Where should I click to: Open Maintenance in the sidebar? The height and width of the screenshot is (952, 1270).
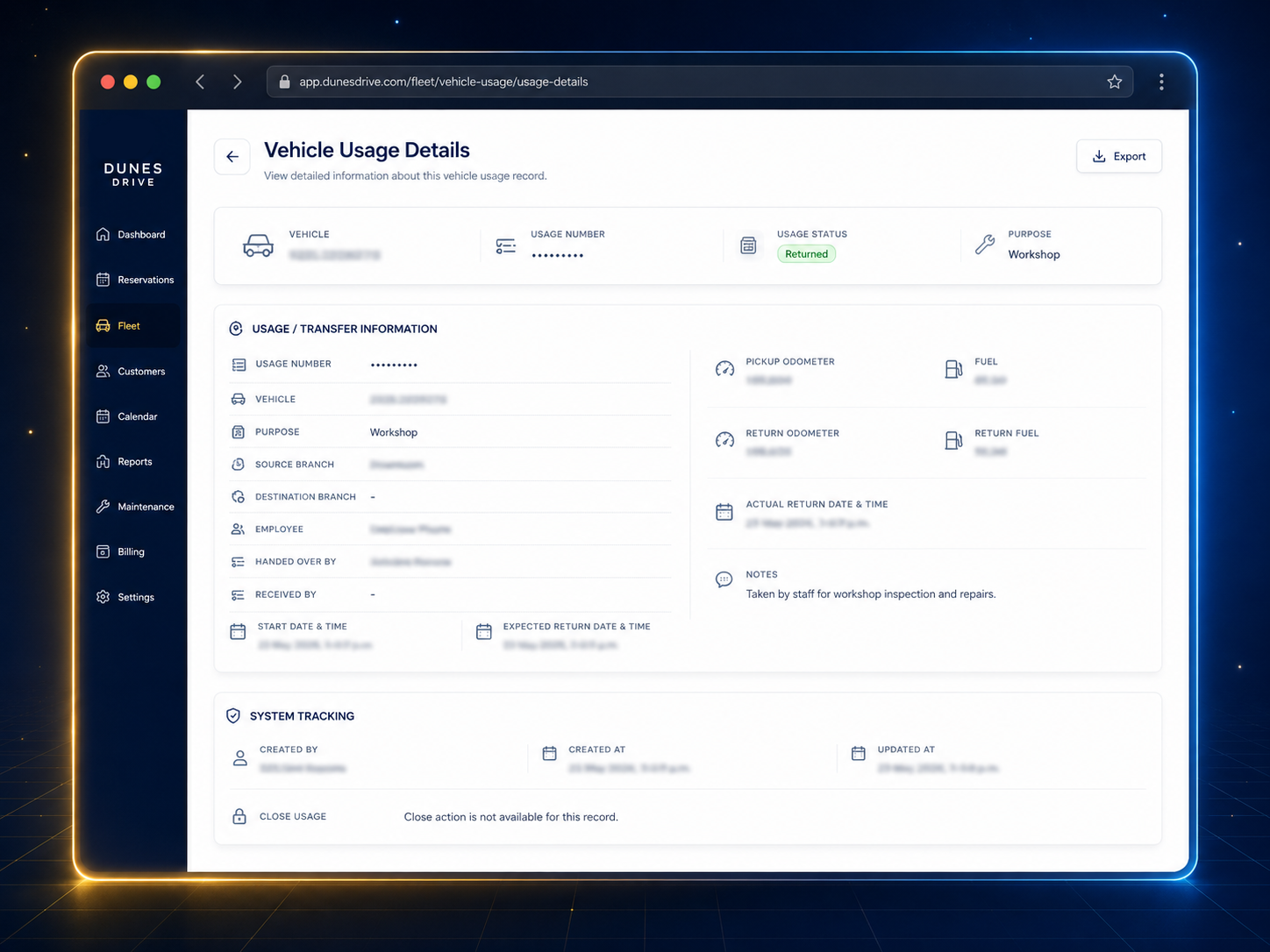click(x=134, y=507)
